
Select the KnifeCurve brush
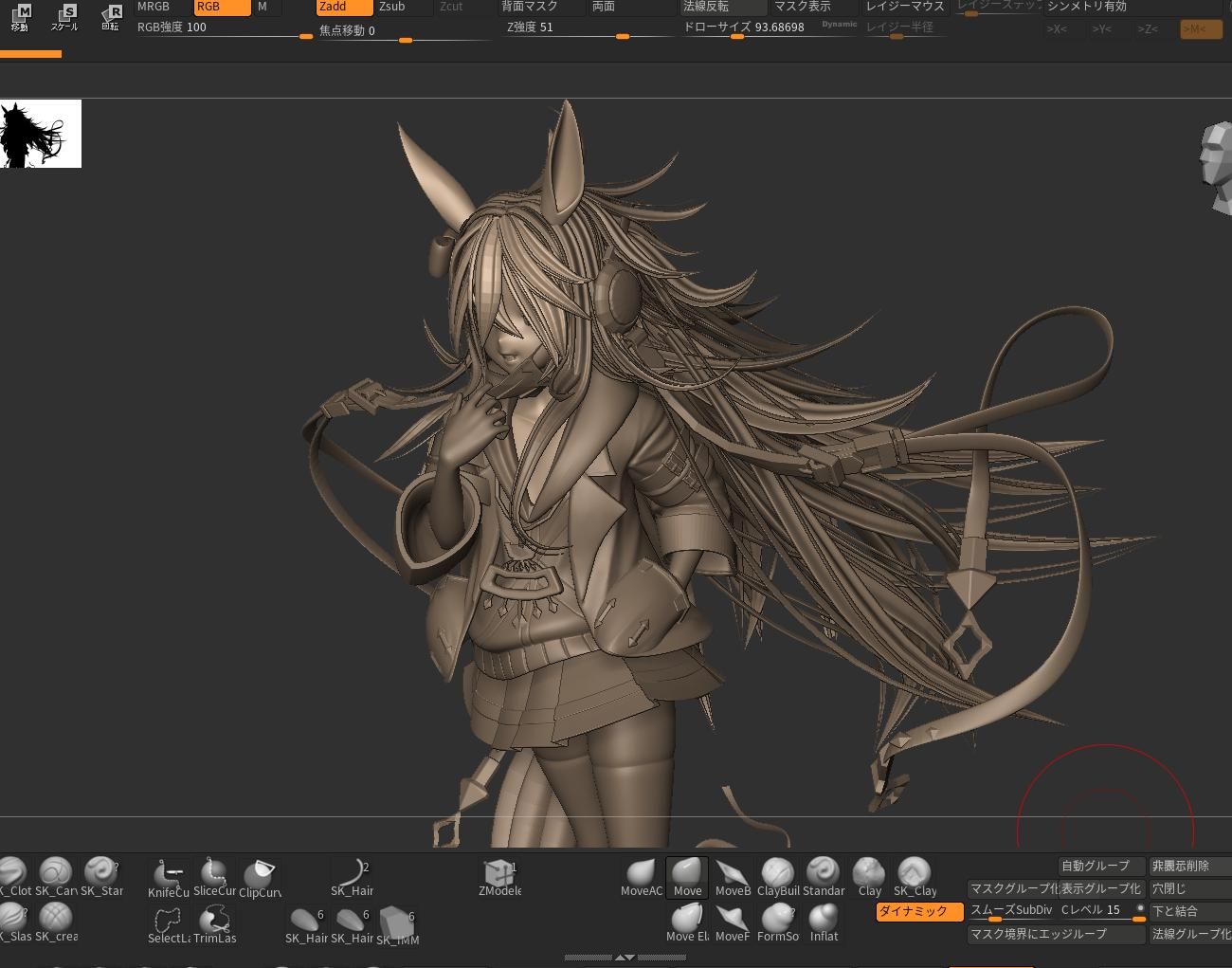point(168,876)
